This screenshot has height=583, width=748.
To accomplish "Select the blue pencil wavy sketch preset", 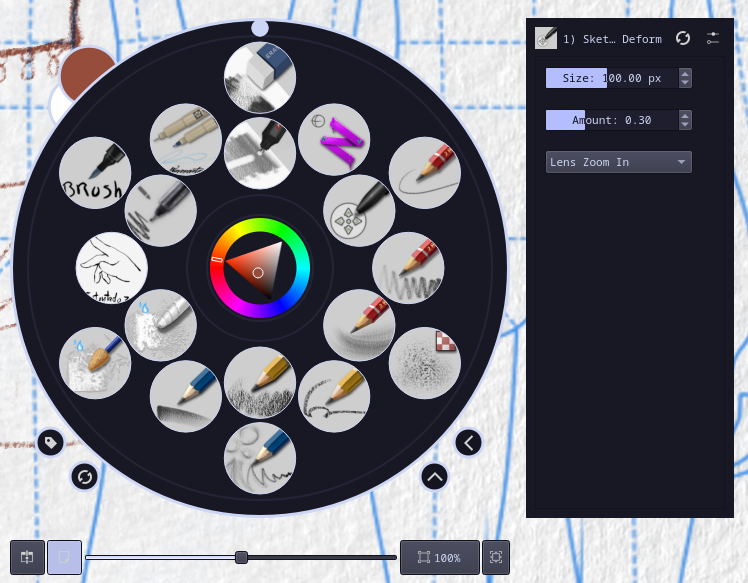I will click(x=260, y=458).
